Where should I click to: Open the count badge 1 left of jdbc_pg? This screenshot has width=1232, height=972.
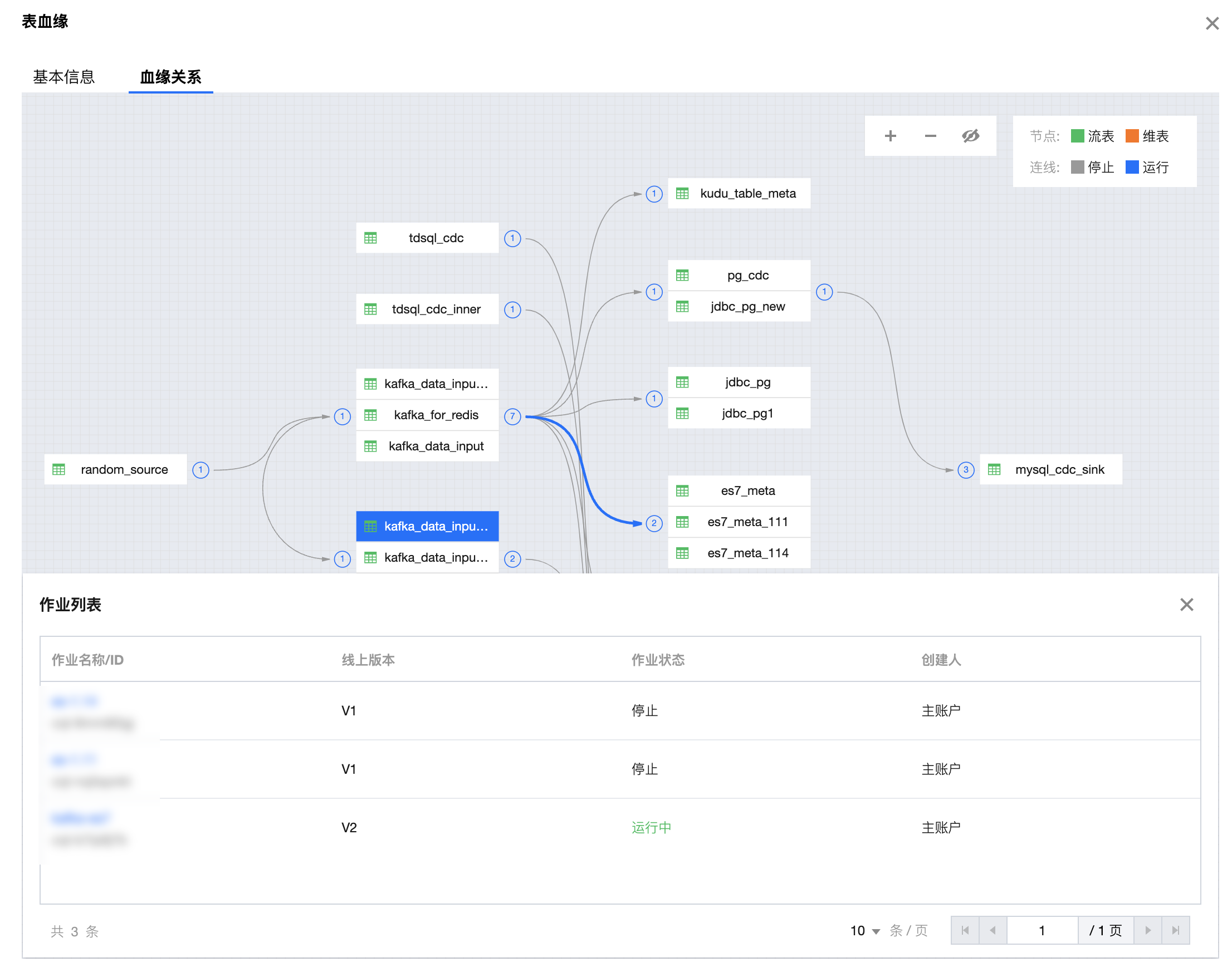point(653,399)
